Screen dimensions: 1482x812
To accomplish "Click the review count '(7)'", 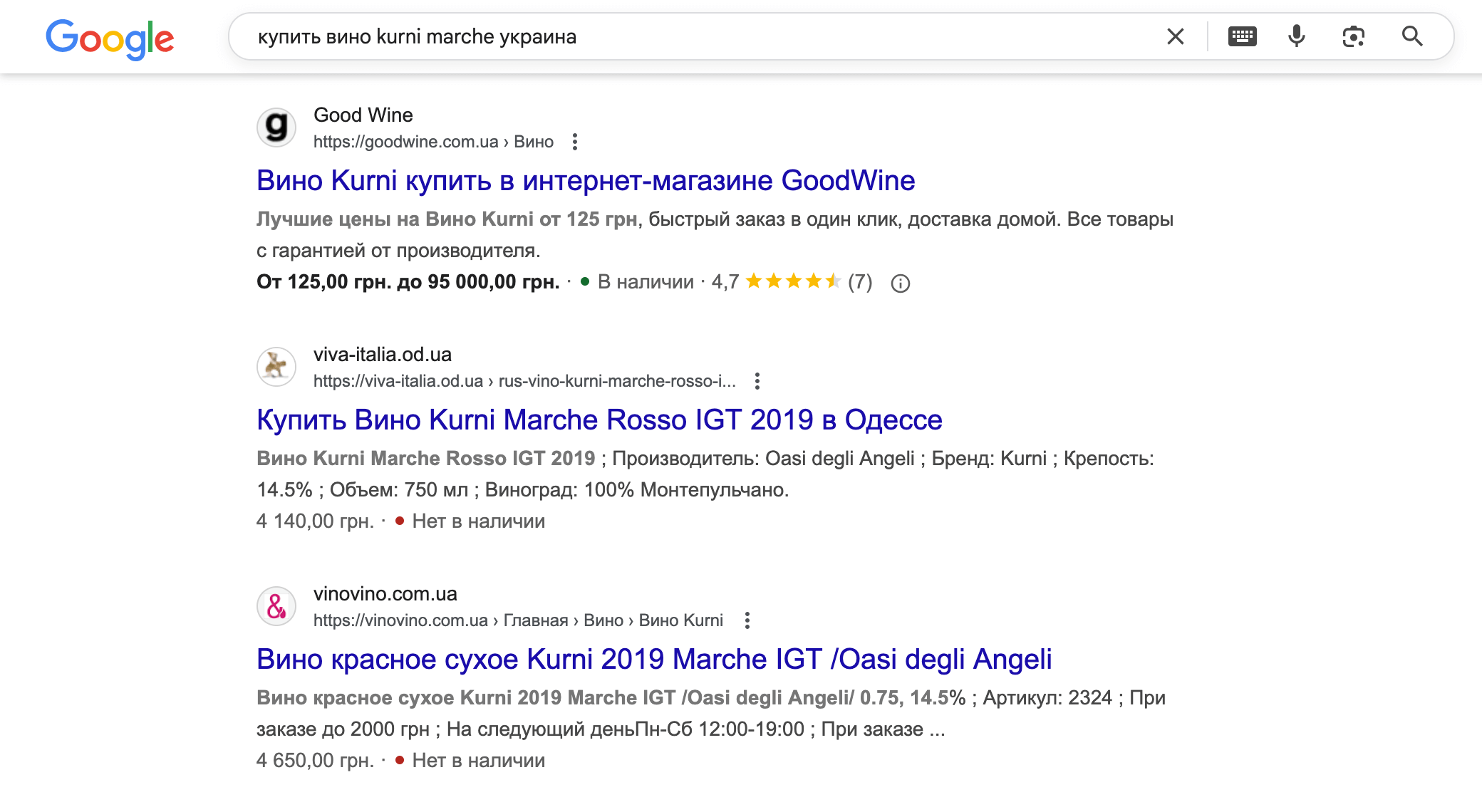I will (x=860, y=282).
